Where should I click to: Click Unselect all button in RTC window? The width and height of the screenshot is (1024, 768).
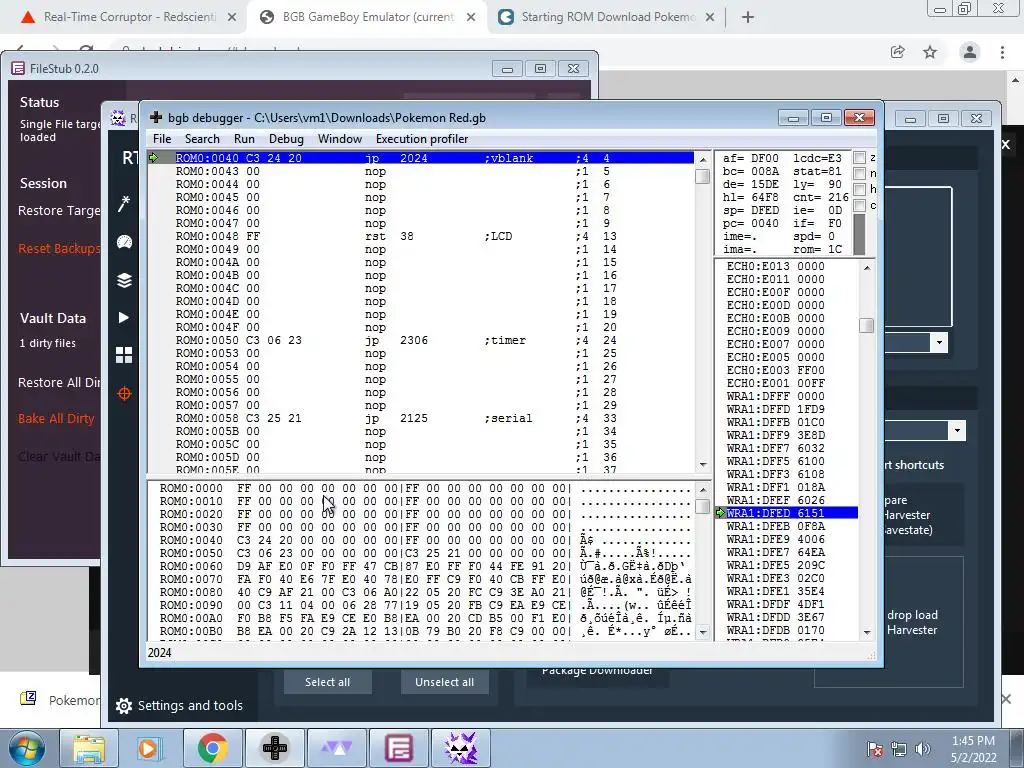(445, 682)
